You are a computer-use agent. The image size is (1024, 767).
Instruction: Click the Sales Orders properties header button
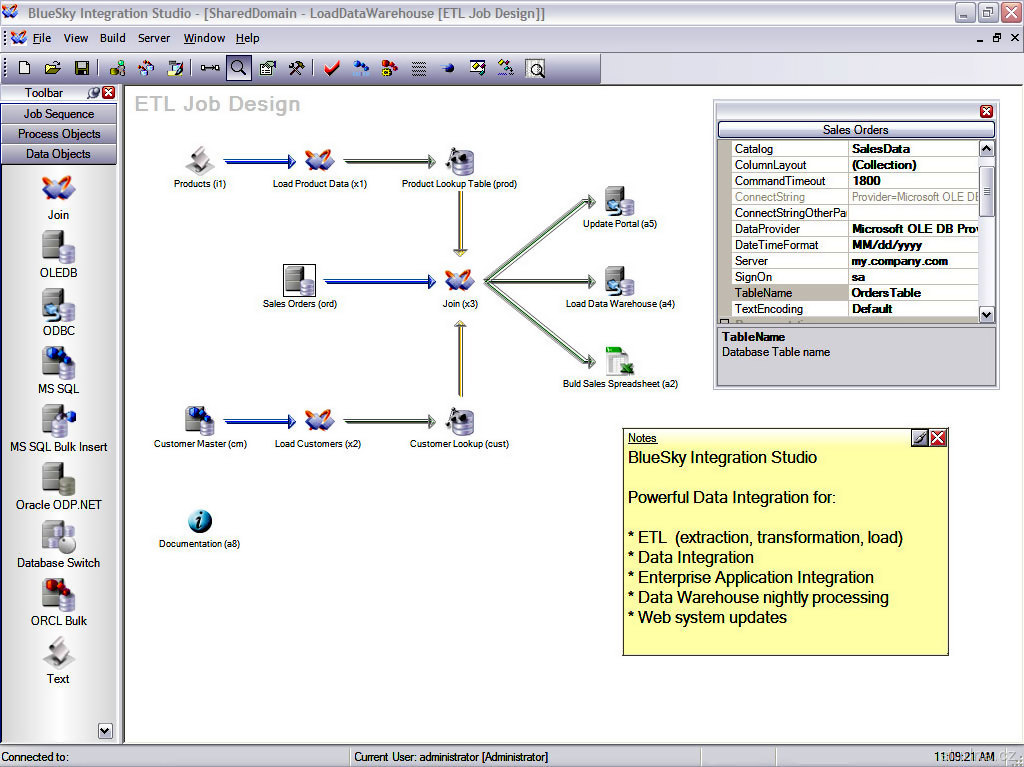(856, 129)
